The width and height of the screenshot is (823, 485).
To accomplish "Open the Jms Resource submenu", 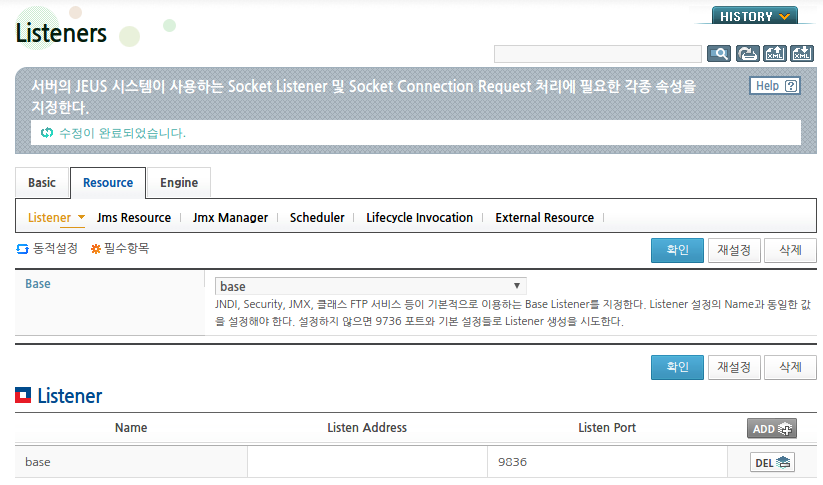I will (x=134, y=217).
